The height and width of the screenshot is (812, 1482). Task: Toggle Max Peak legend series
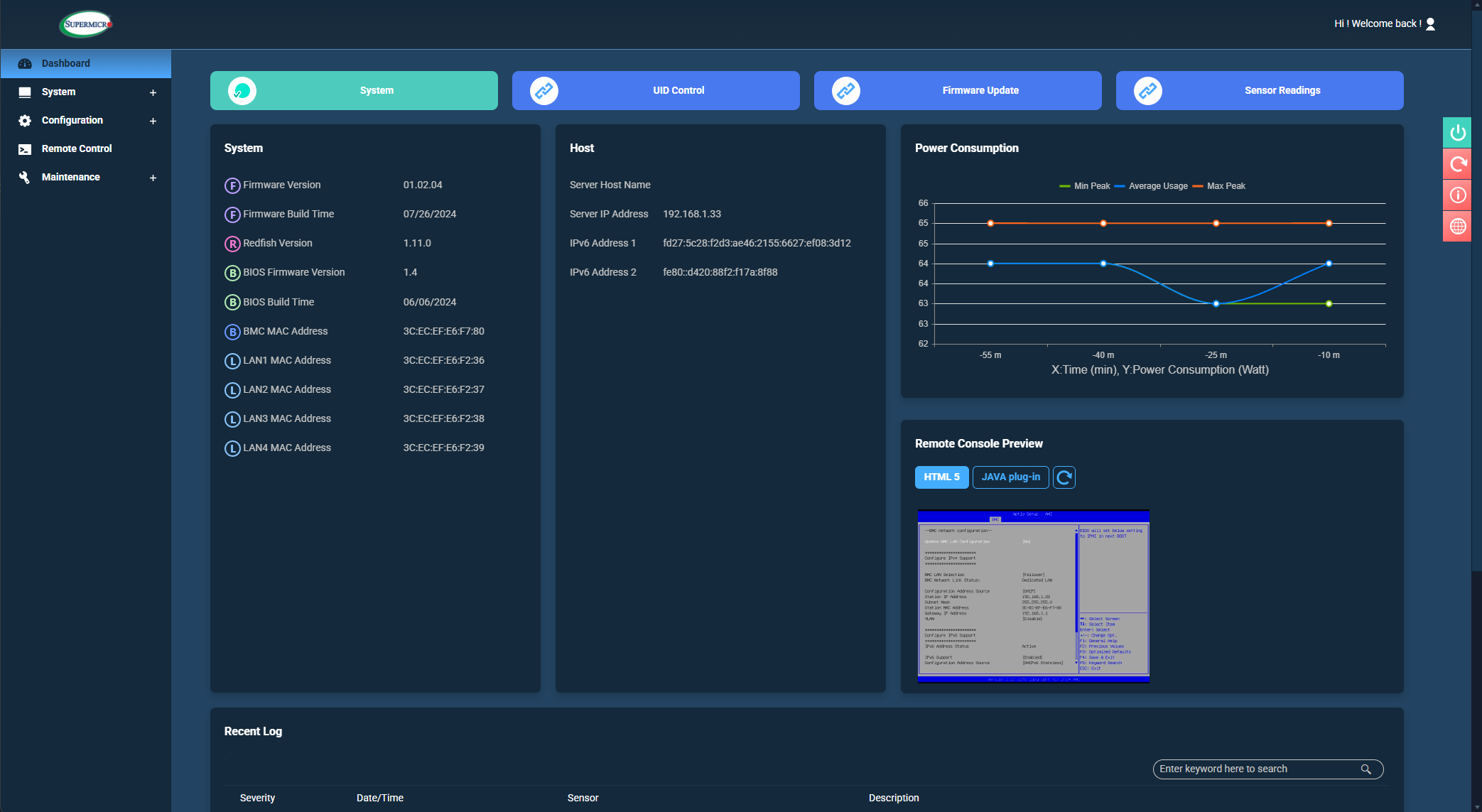[1218, 186]
